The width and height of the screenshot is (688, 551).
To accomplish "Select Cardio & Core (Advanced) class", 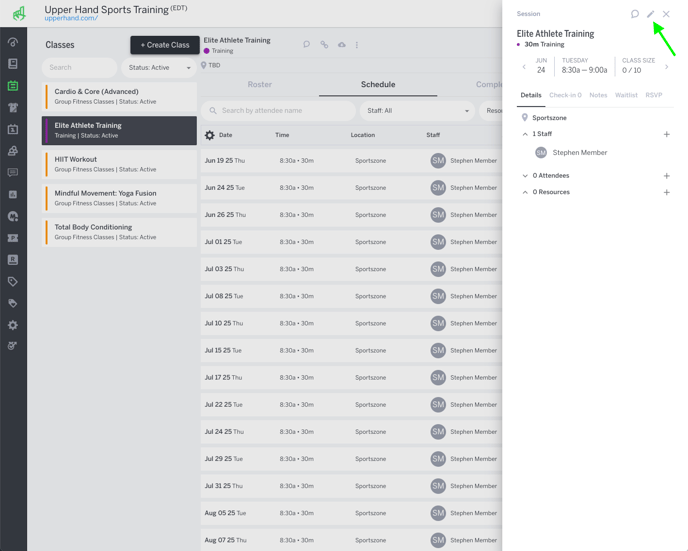I will [119, 96].
